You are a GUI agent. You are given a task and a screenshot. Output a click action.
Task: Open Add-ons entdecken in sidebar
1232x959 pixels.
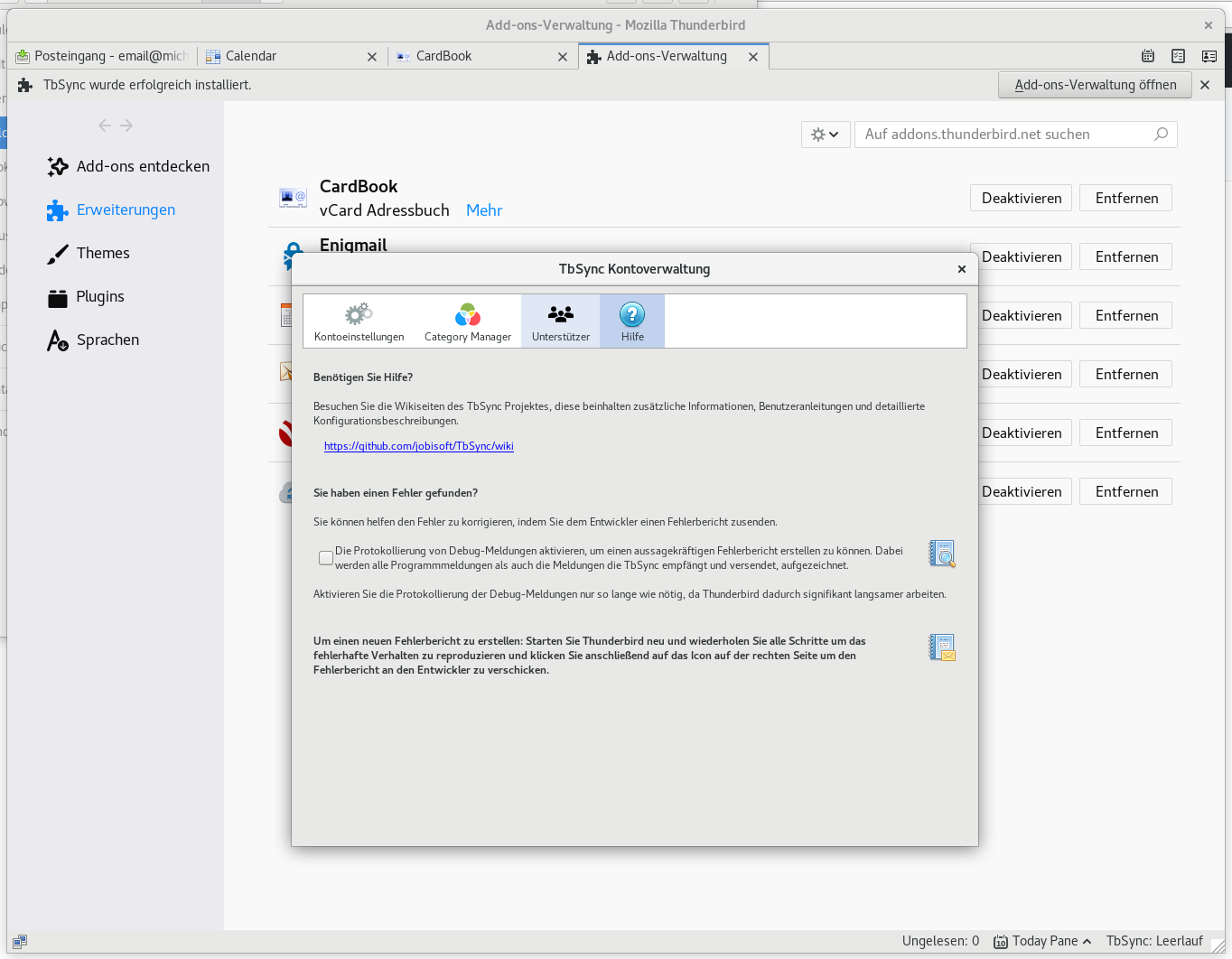pyautogui.click(x=128, y=166)
